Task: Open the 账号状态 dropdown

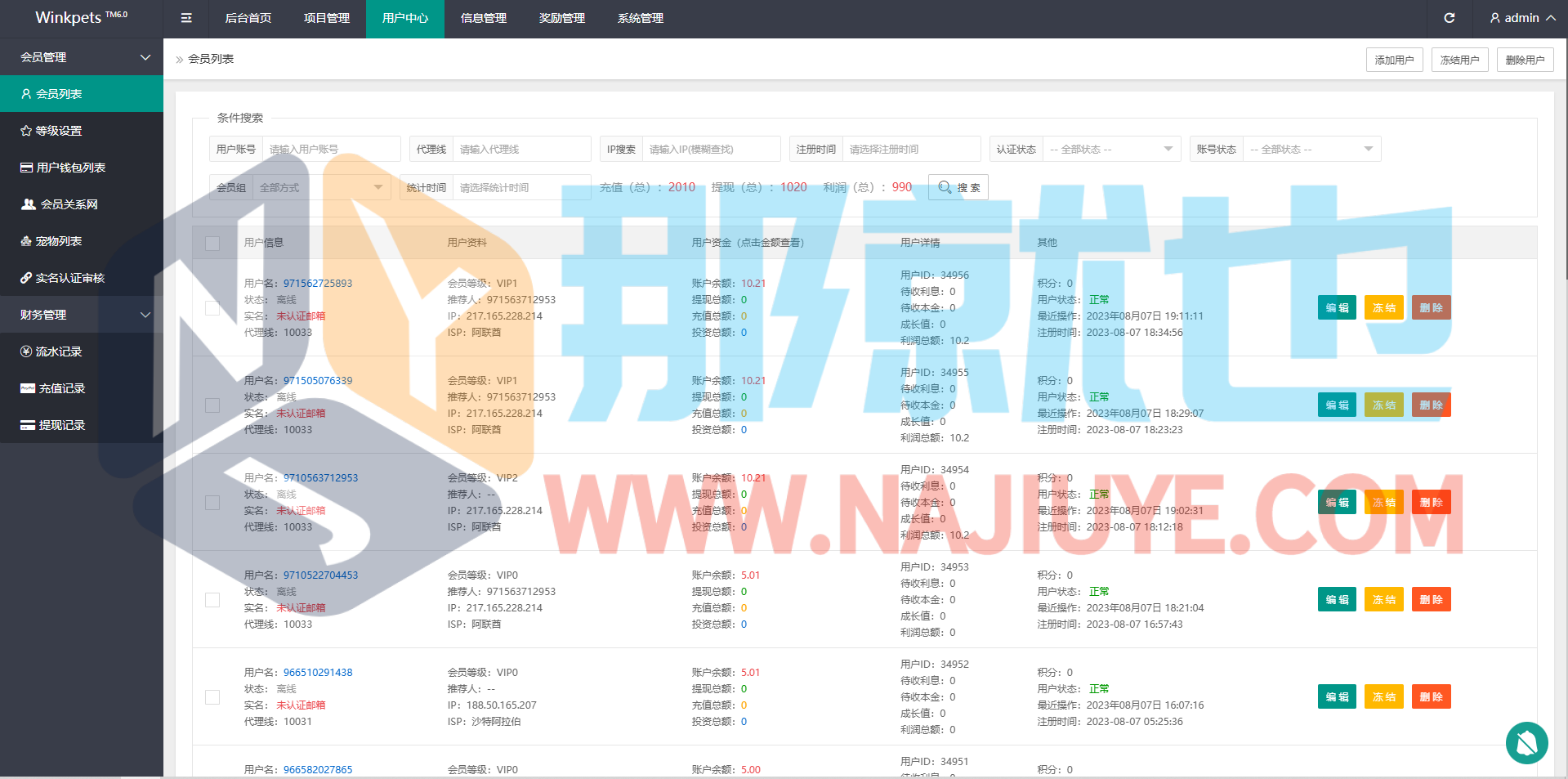Action: (1311, 150)
